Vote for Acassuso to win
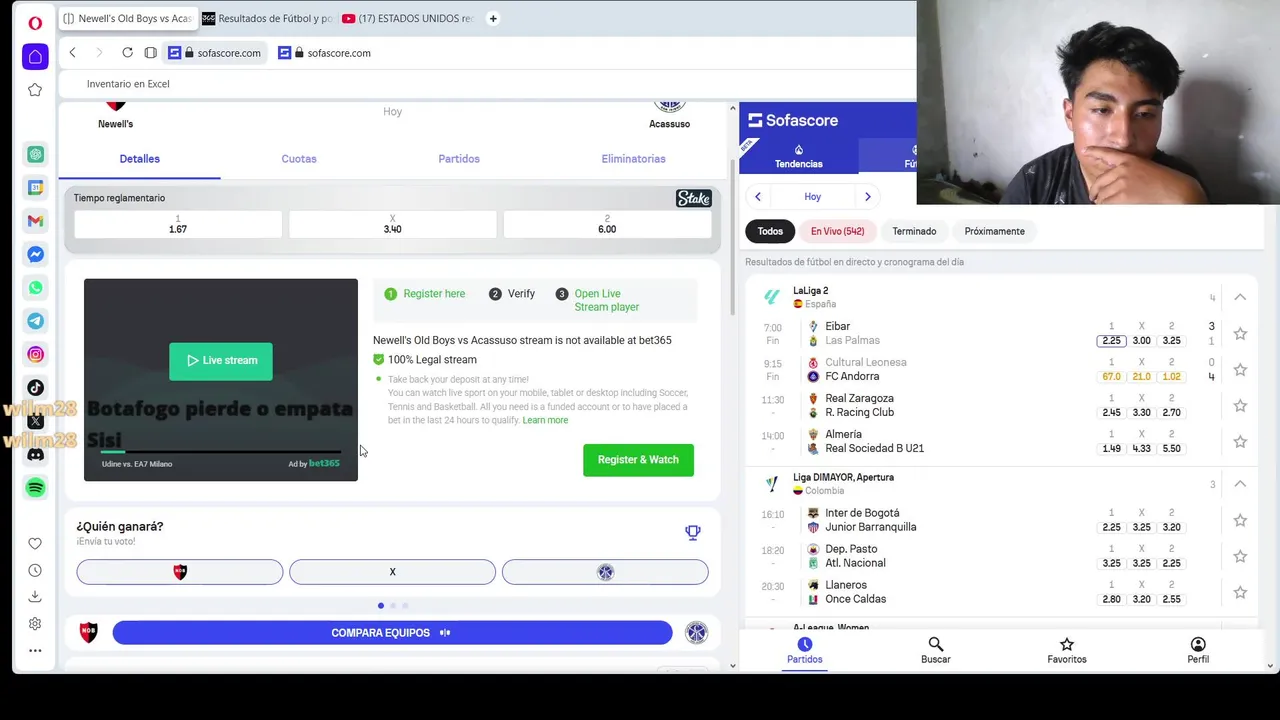This screenshot has height=720, width=1280. [605, 572]
